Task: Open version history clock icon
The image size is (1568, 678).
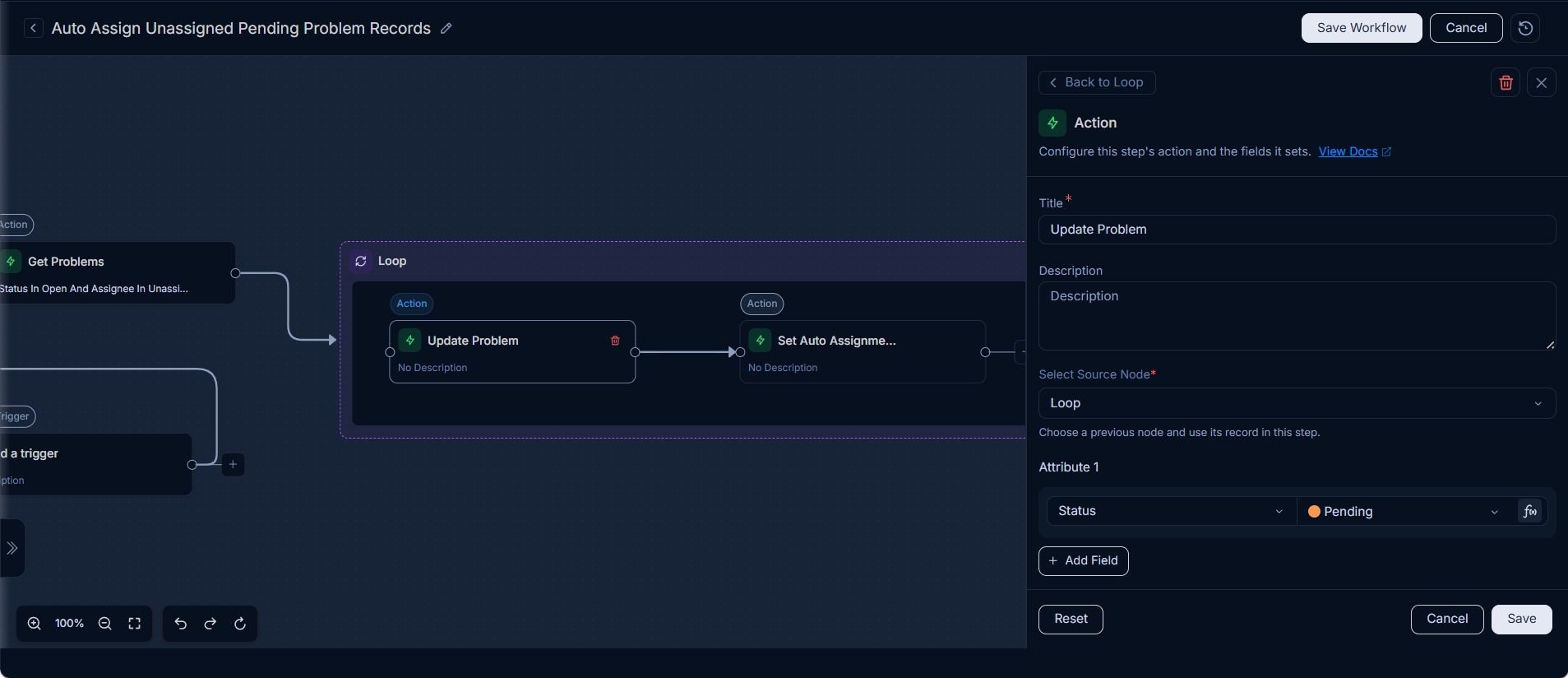Action: (x=1525, y=28)
